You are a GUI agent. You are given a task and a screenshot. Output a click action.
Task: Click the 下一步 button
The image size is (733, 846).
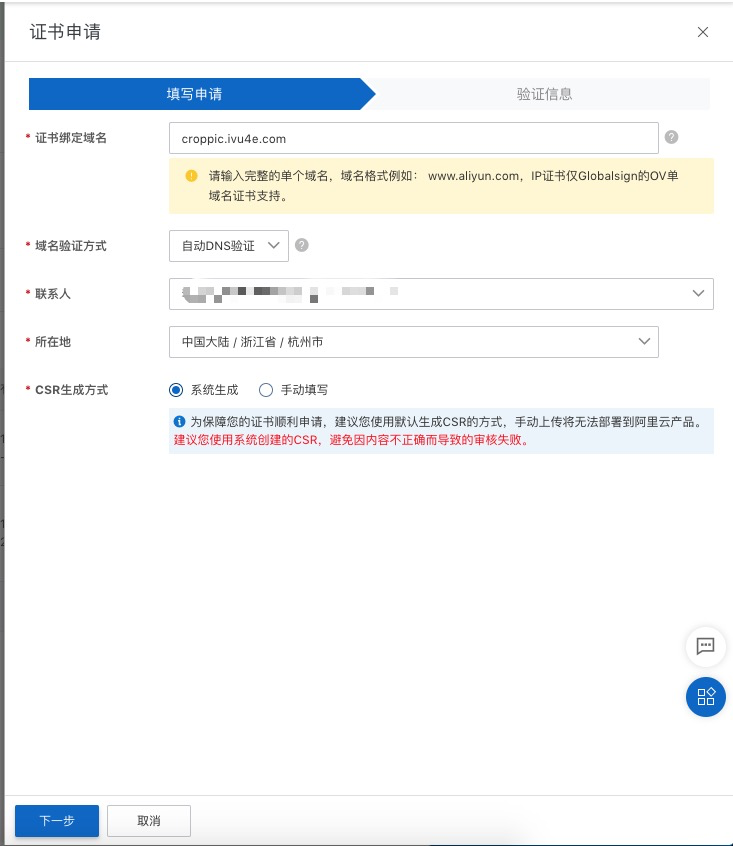[57, 820]
